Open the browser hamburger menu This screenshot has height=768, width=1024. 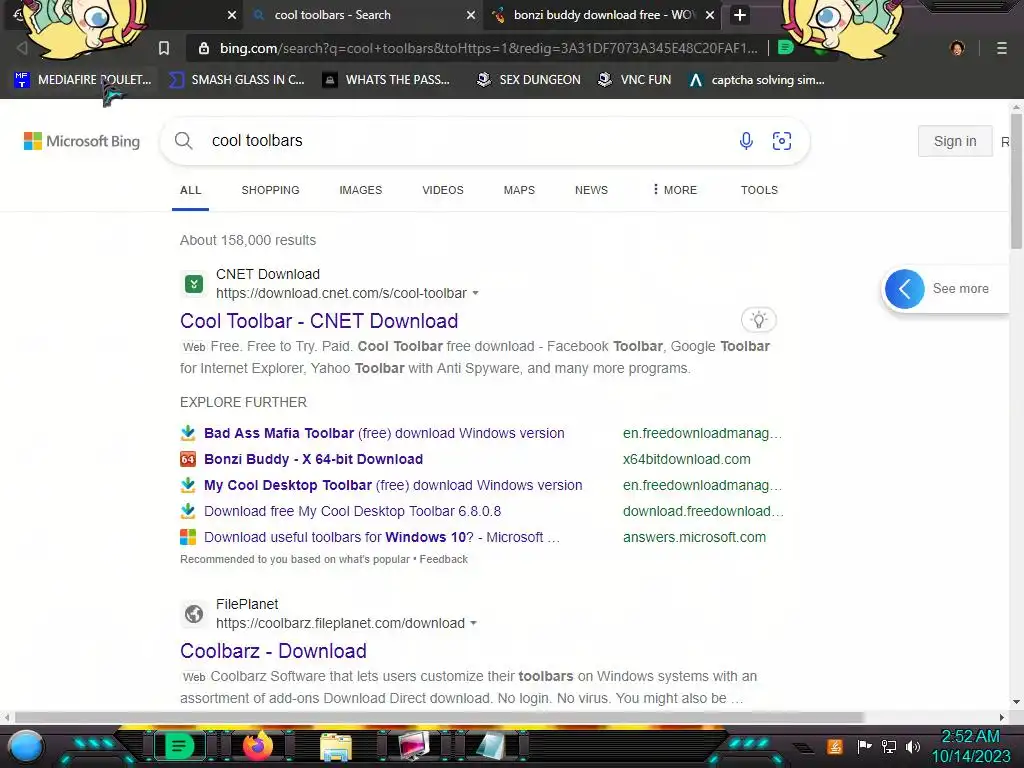pyautogui.click(x=1001, y=48)
